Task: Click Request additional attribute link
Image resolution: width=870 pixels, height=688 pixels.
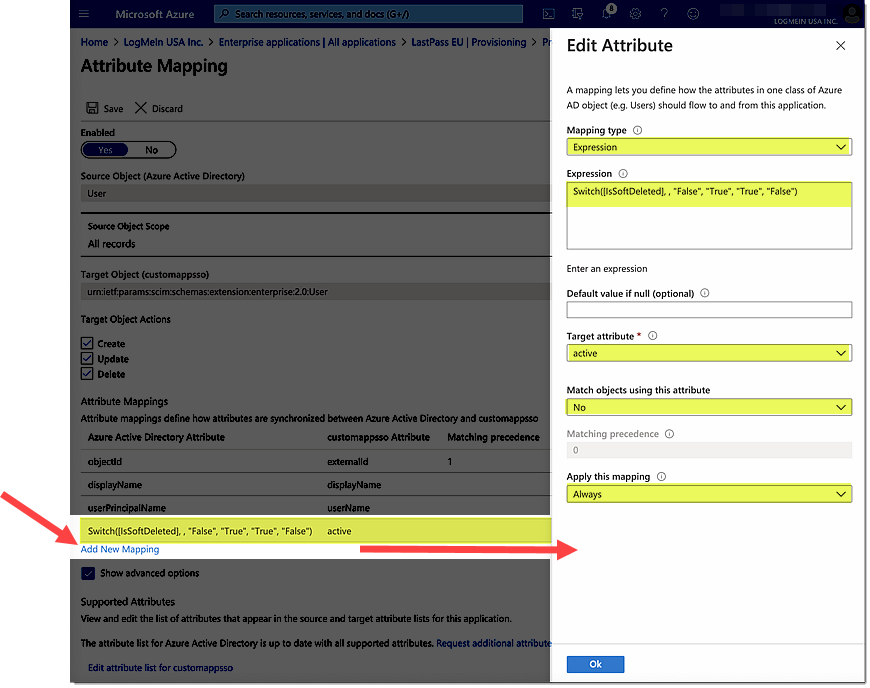Action: coord(493,643)
